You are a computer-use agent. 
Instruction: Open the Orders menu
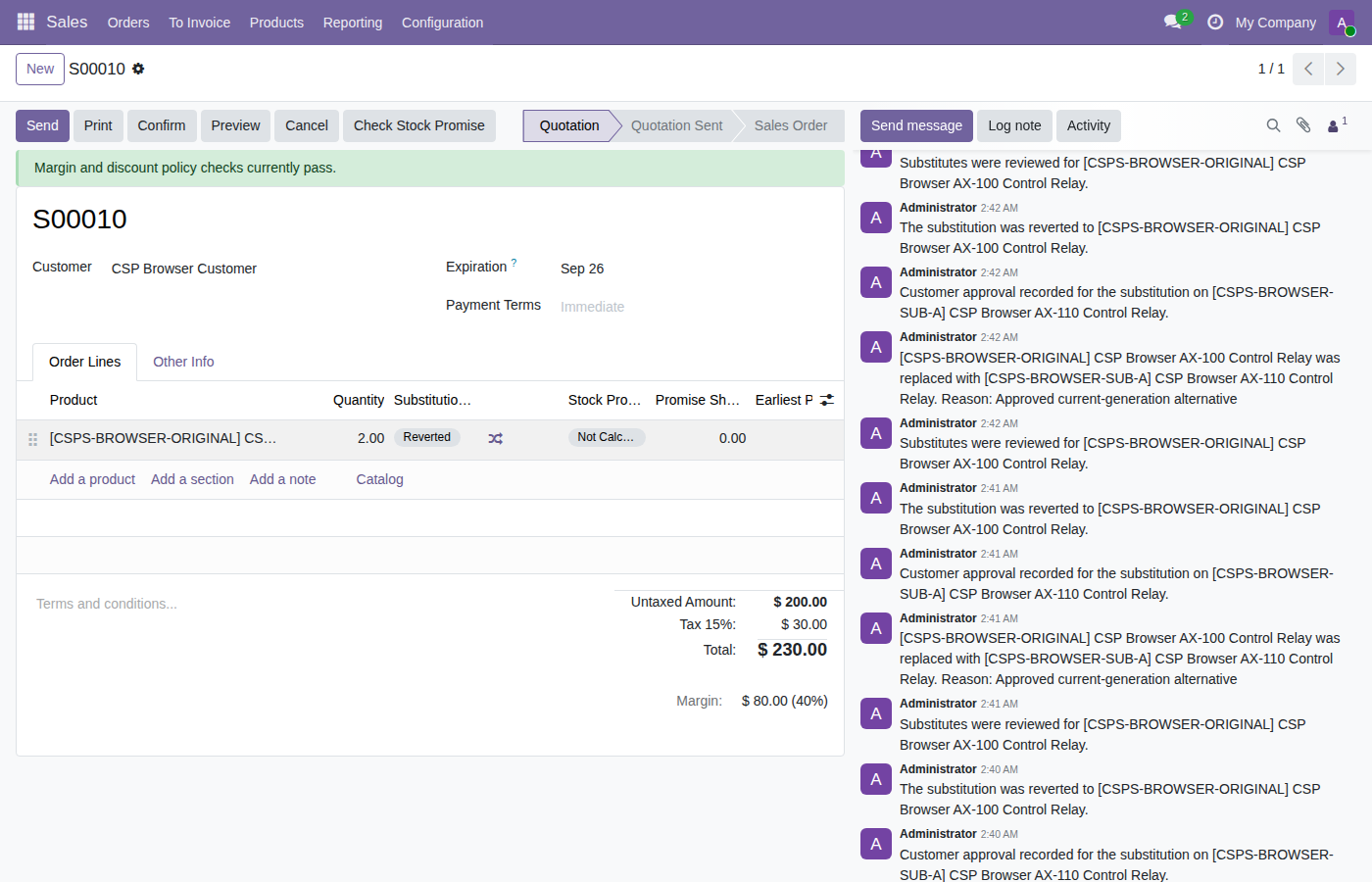click(128, 23)
